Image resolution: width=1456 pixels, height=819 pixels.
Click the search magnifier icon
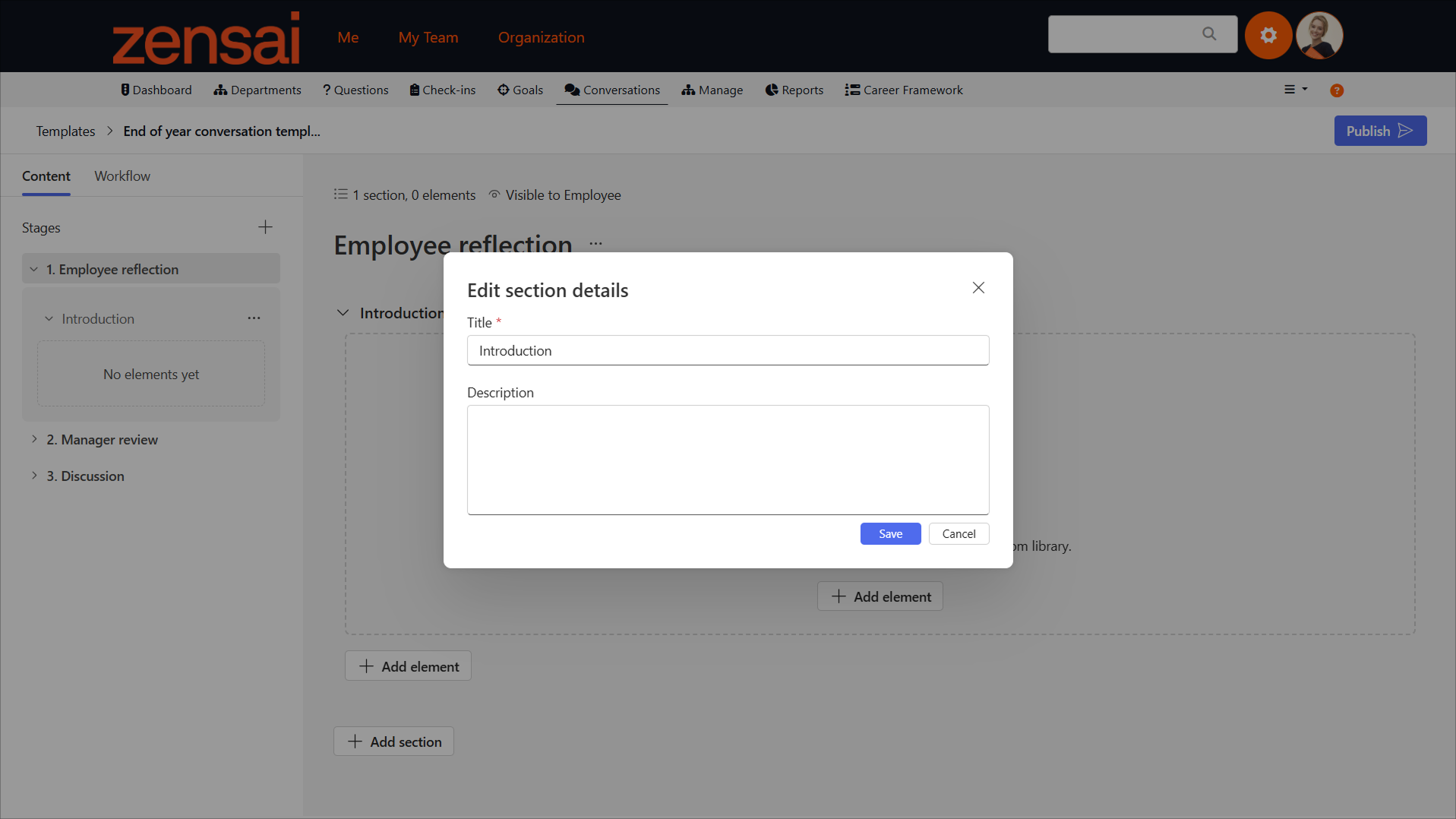pyautogui.click(x=1209, y=34)
